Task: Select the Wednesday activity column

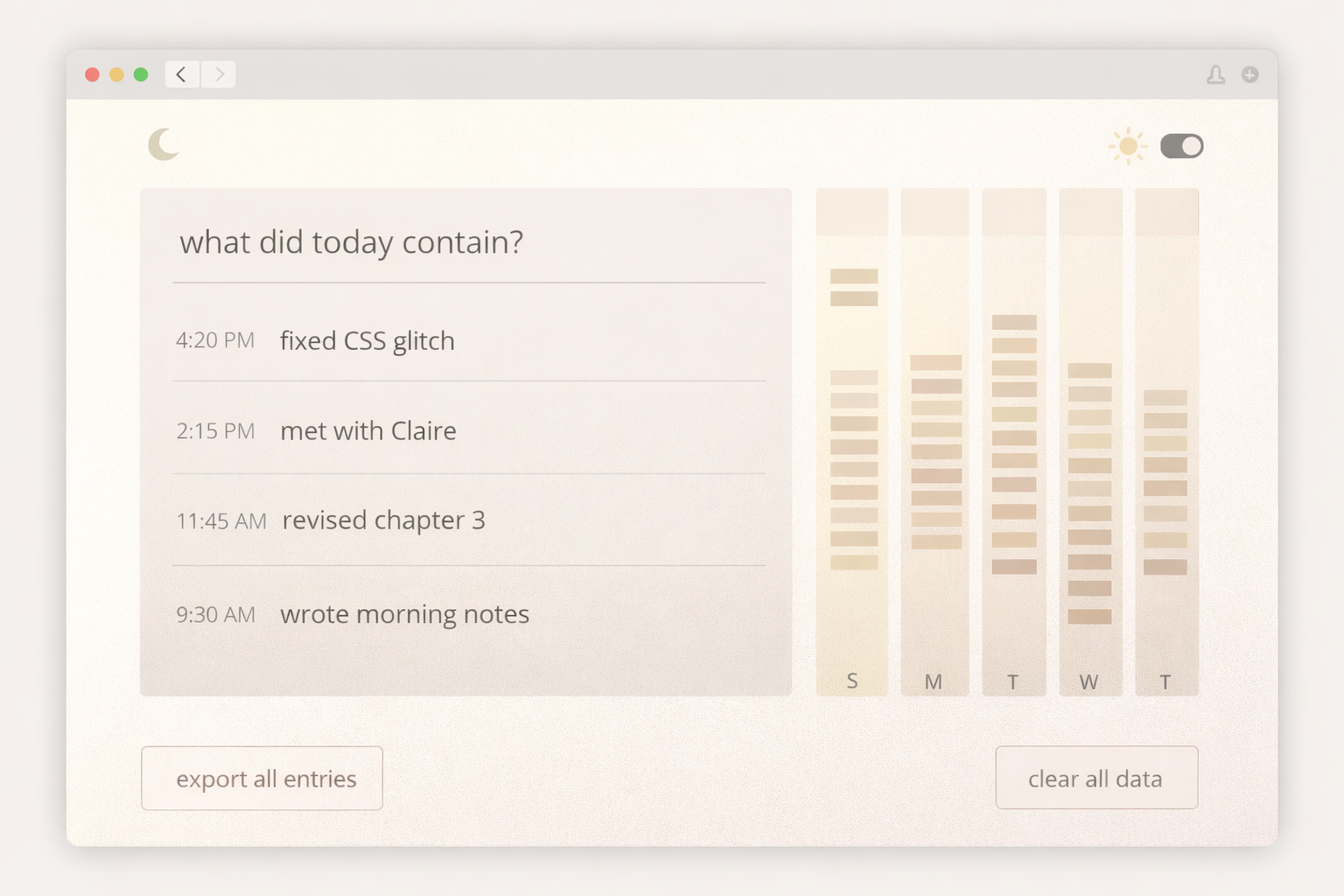Action: [1090, 437]
